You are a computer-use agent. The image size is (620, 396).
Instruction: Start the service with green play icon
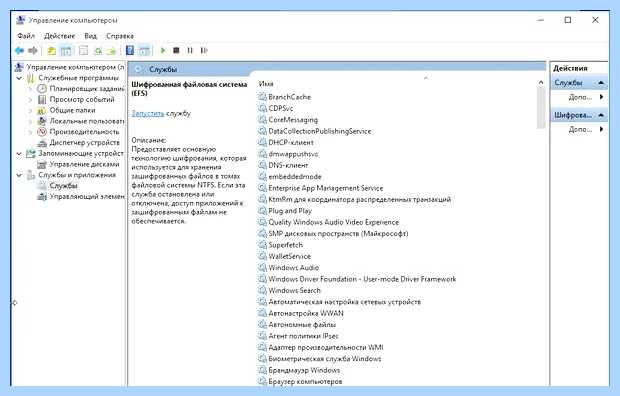[163, 51]
